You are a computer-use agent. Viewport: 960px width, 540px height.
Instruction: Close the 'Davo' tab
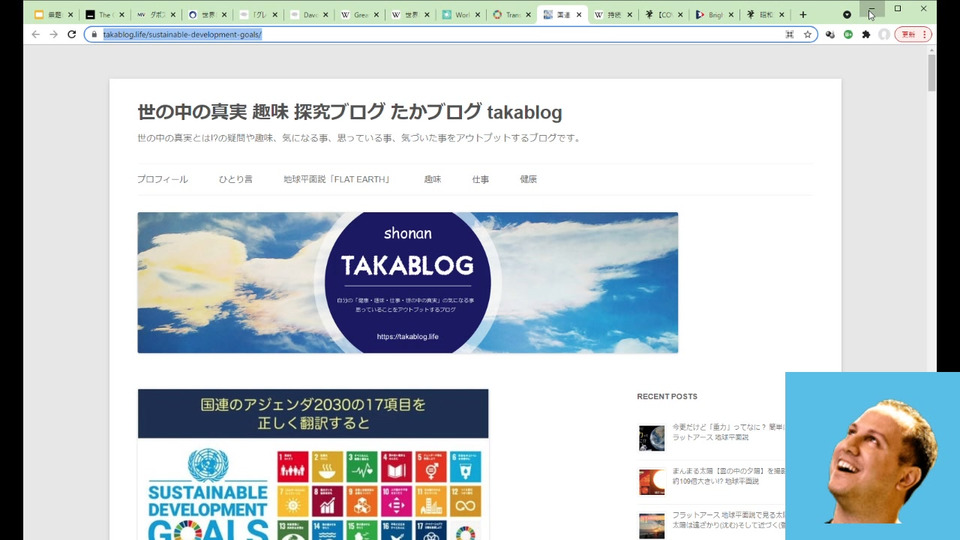pyautogui.click(x=325, y=14)
